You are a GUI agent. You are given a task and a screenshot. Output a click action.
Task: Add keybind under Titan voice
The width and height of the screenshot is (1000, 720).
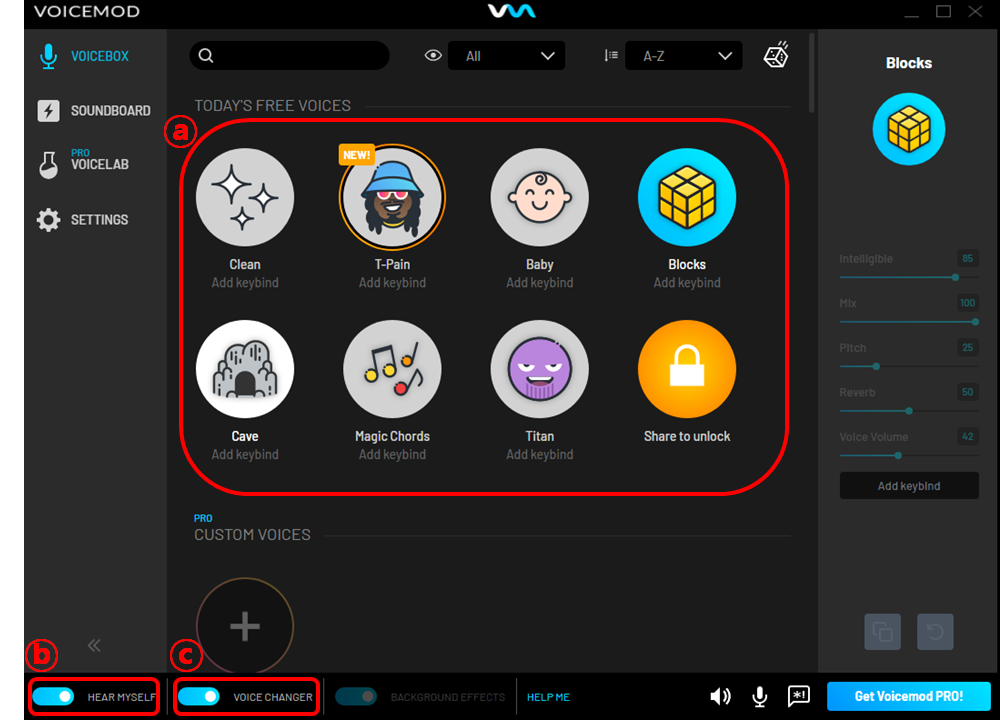[x=540, y=454]
